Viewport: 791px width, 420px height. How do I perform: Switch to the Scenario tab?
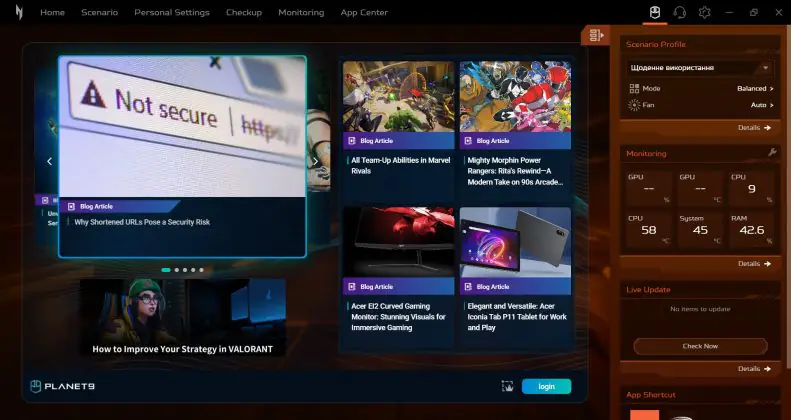[x=99, y=13]
